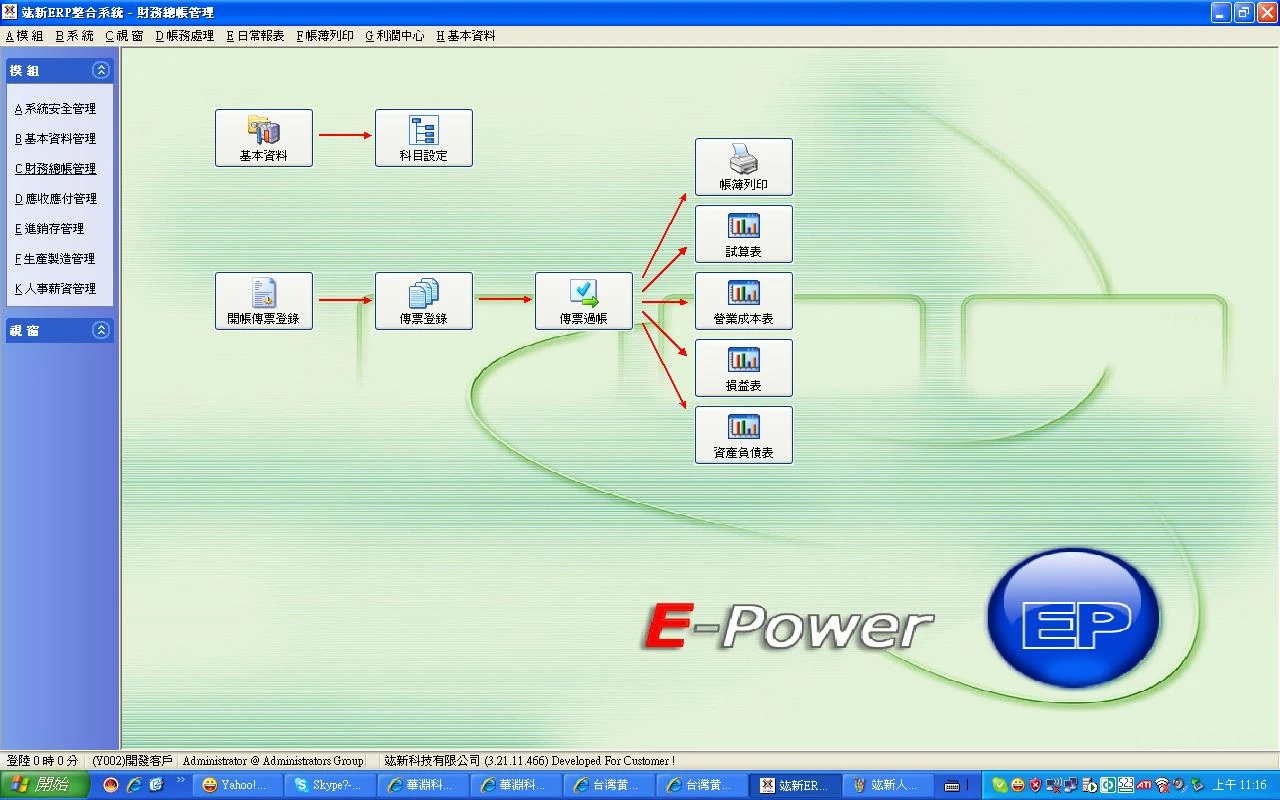1280x800 pixels.
Task: Switch to Skype taskbar window
Action: coord(331,785)
